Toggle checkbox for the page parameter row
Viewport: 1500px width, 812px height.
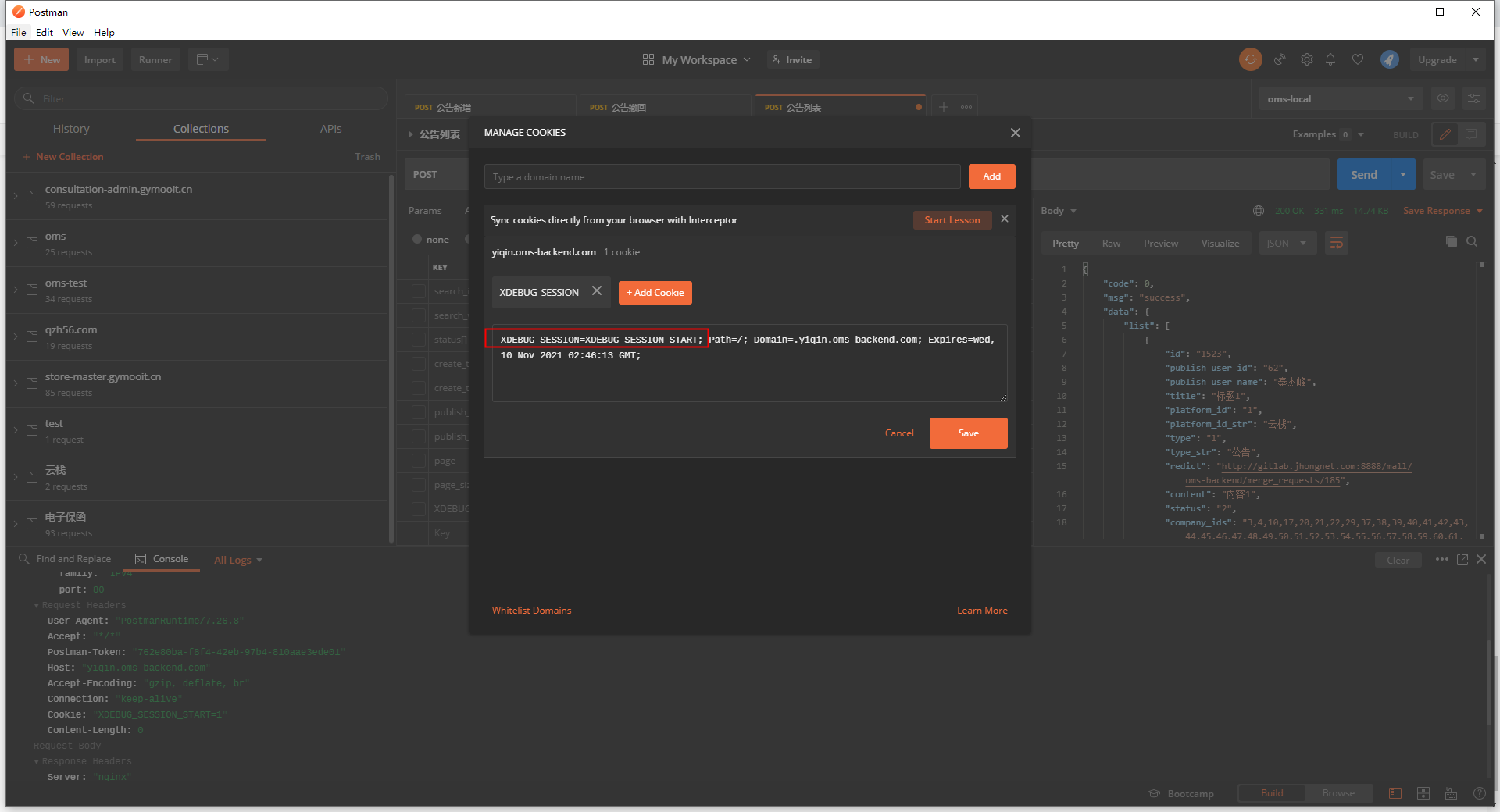tap(419, 461)
